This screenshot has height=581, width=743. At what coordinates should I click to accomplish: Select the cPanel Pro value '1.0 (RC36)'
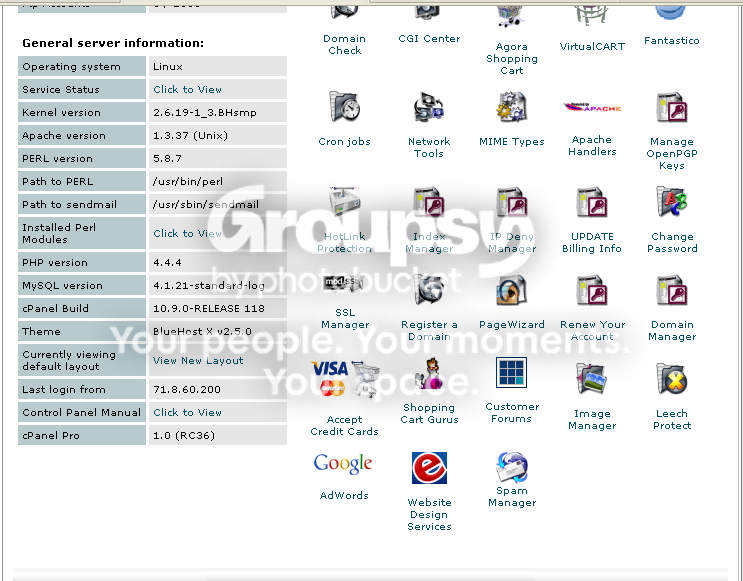tap(184, 436)
